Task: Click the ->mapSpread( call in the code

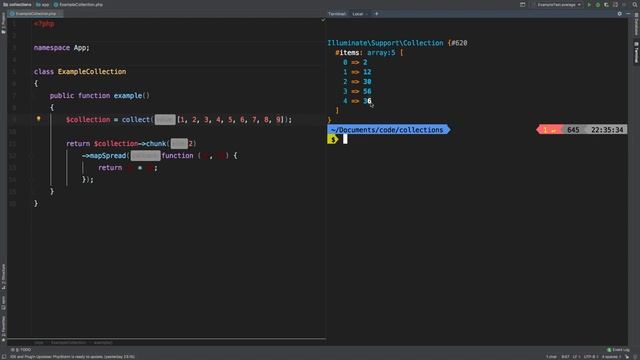Action: pos(106,156)
